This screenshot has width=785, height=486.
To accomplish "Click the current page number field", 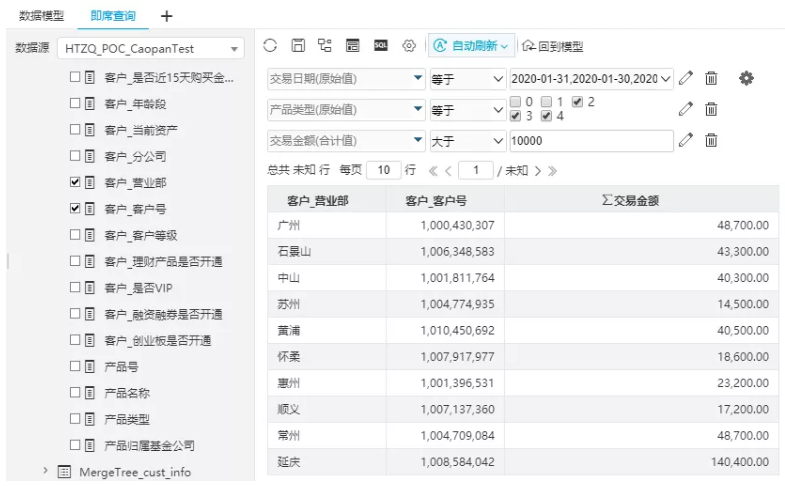I will pos(476,170).
